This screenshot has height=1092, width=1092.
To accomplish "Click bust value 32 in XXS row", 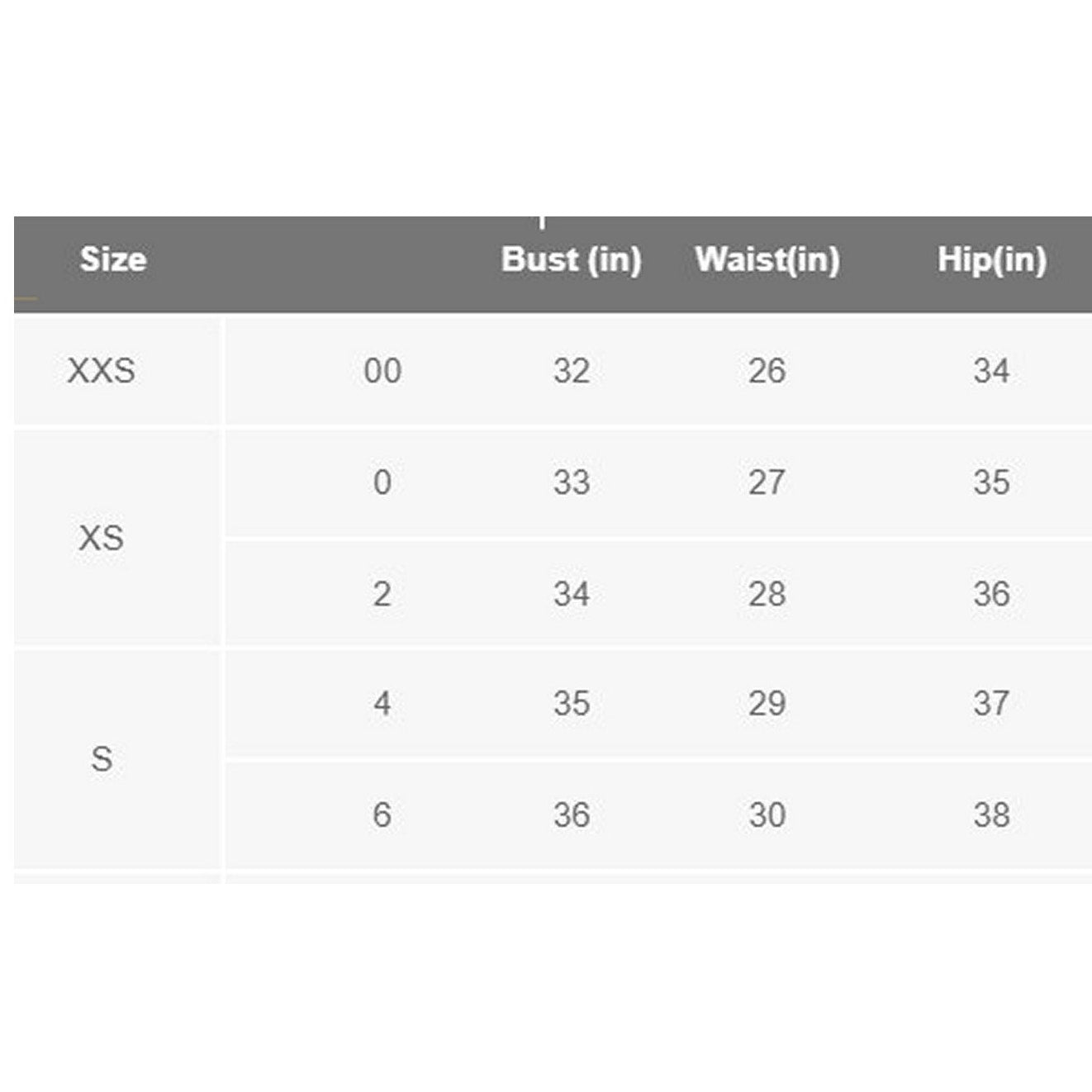I will tap(572, 371).
